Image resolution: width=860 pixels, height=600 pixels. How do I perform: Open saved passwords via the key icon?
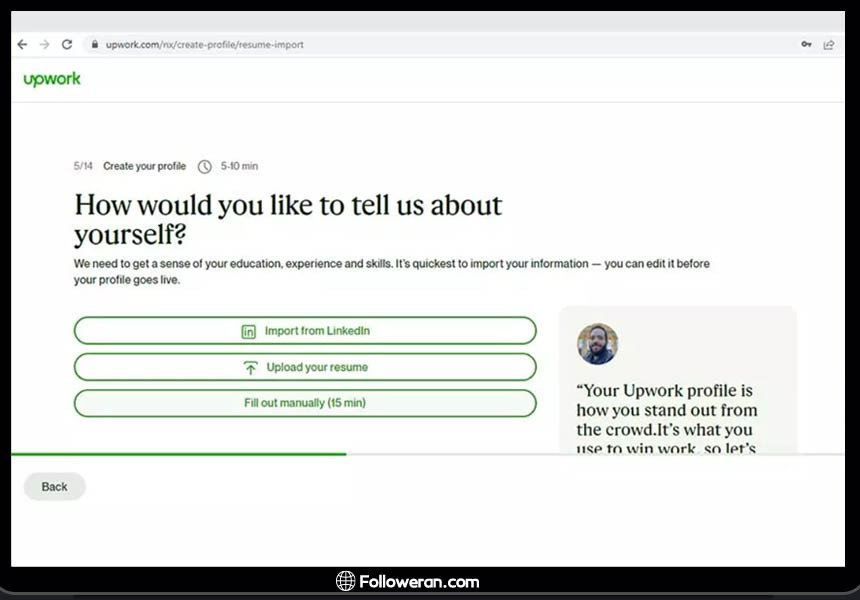click(806, 45)
